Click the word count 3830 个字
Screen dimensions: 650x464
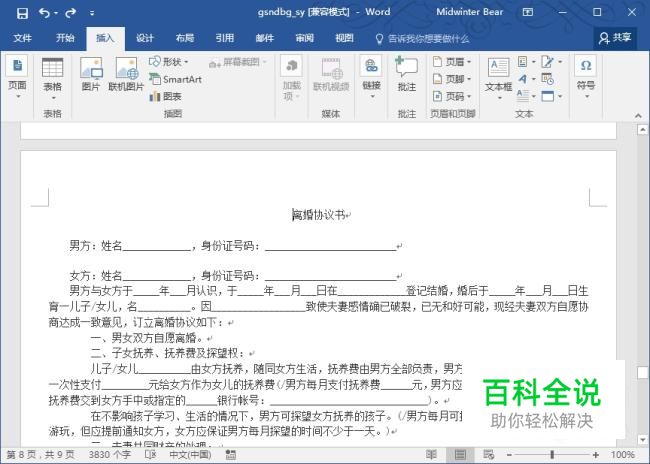pos(109,455)
